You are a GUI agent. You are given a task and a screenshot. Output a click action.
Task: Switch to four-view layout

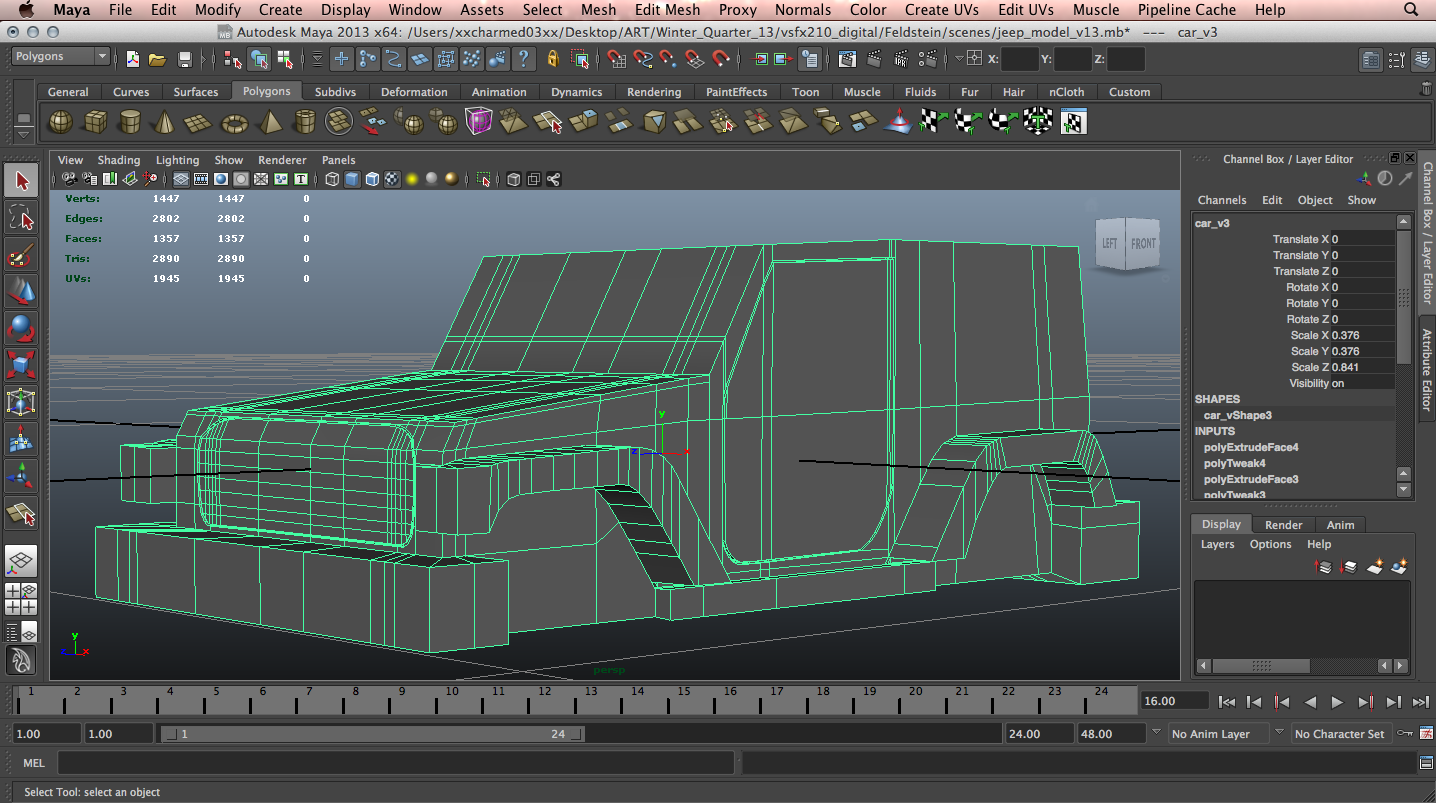pos(21,597)
